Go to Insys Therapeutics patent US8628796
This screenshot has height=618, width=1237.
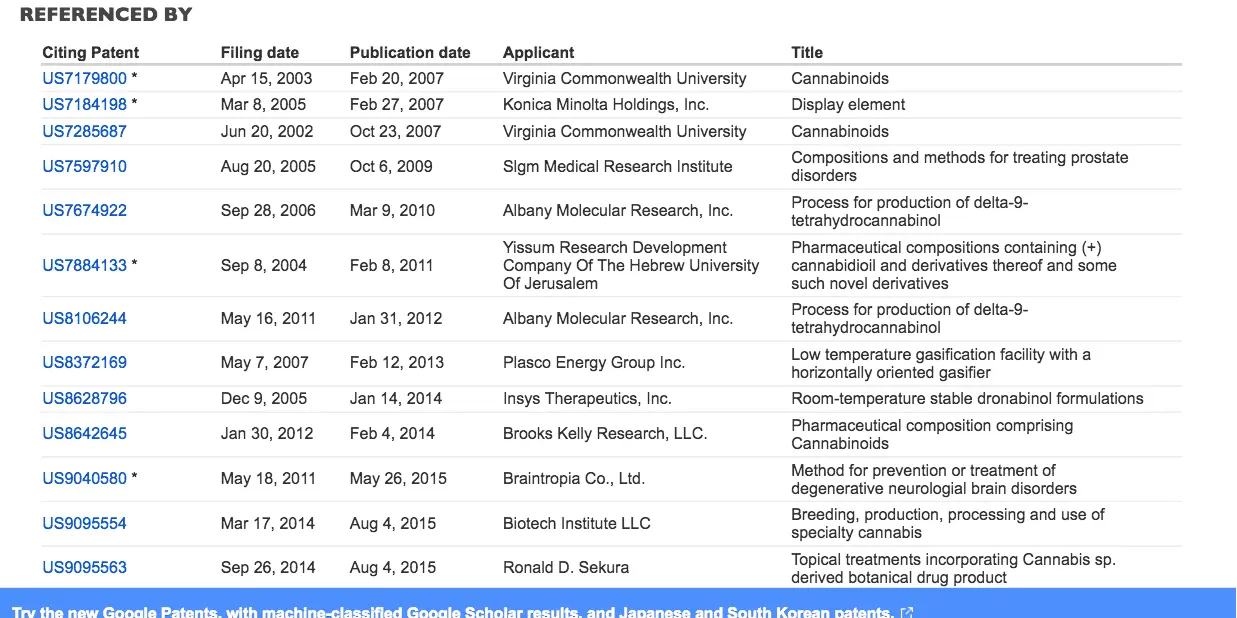point(84,398)
